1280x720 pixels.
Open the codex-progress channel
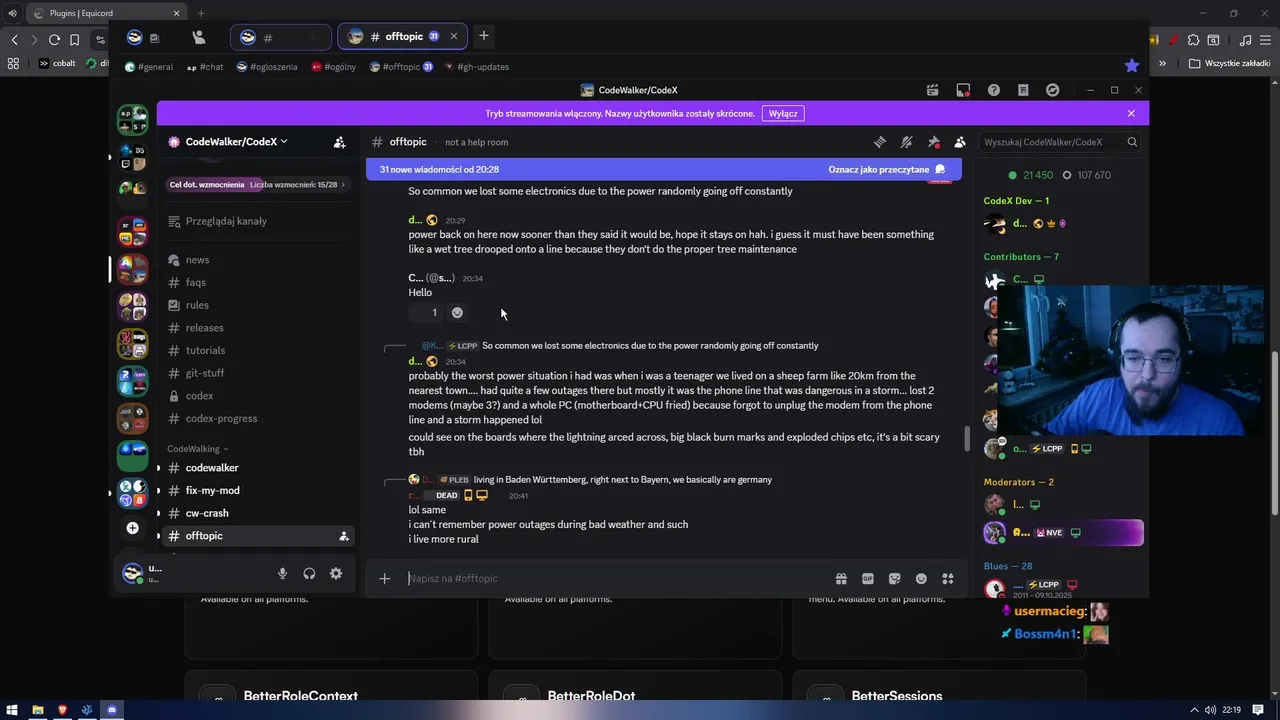[256, 418]
